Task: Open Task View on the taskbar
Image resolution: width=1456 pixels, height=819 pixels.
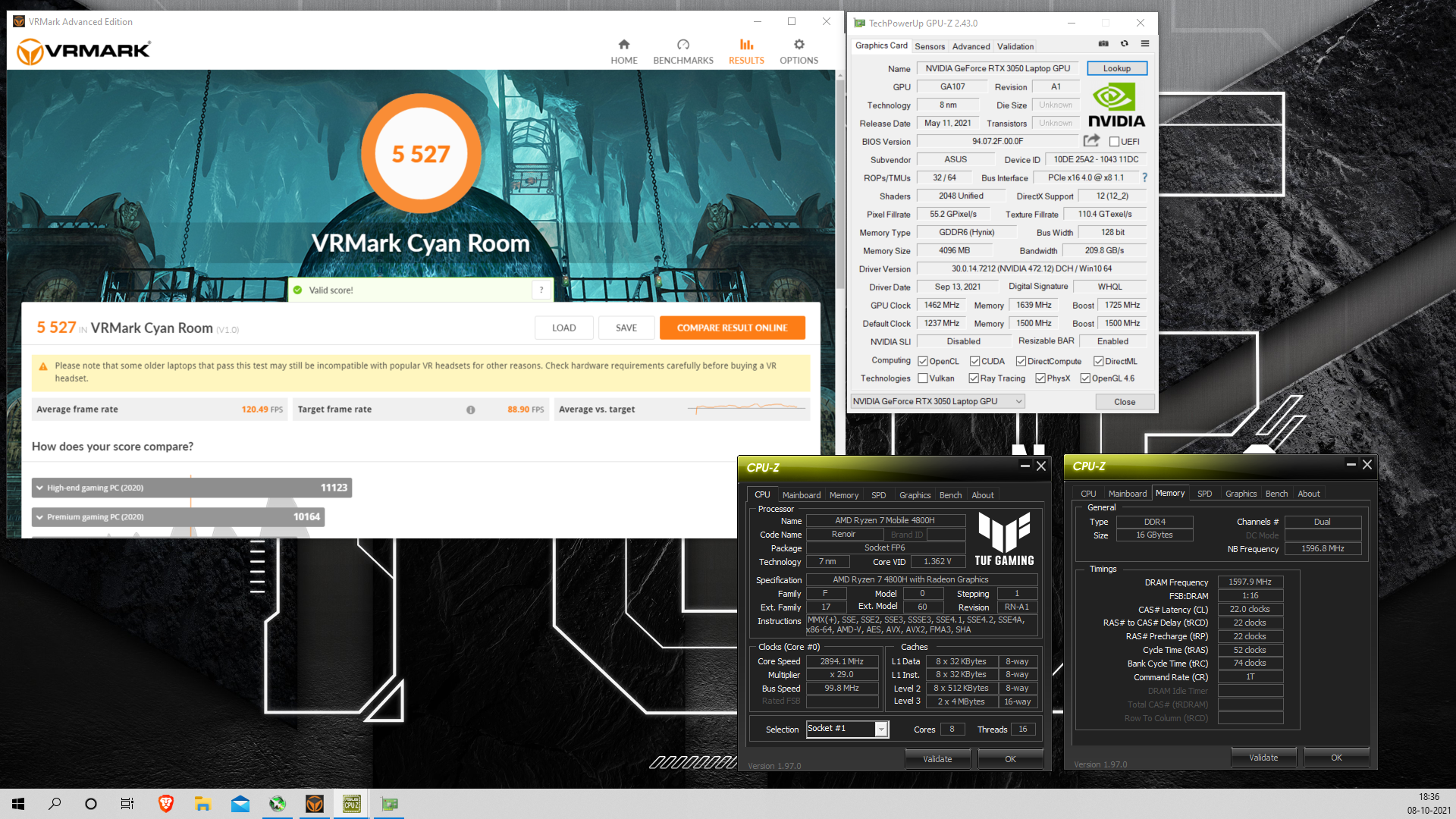Action: pos(127,804)
